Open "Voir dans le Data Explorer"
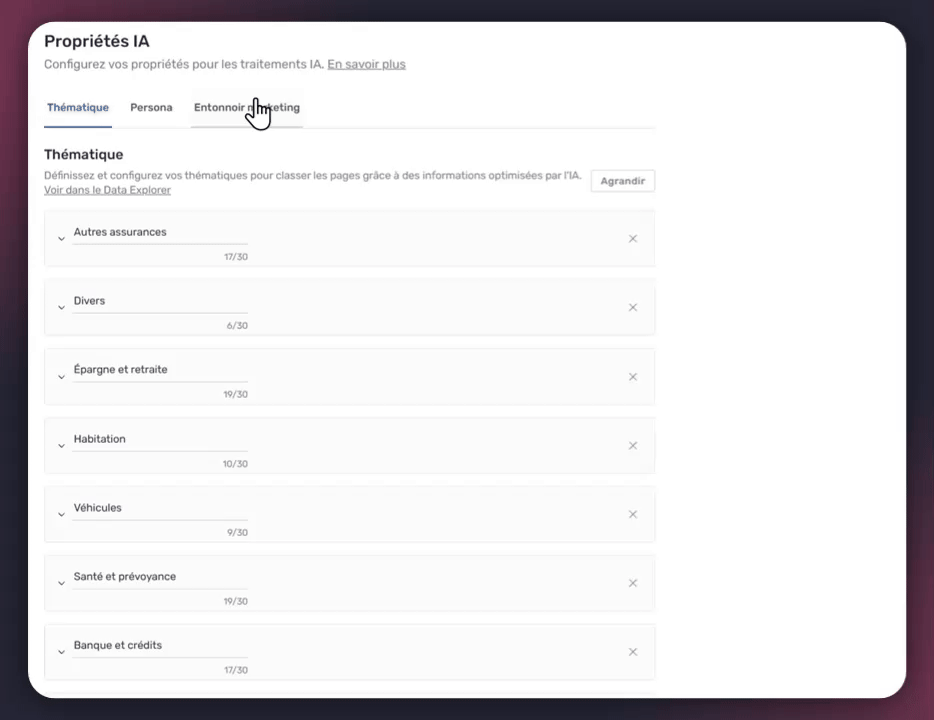The width and height of the screenshot is (934, 720). coord(107,190)
